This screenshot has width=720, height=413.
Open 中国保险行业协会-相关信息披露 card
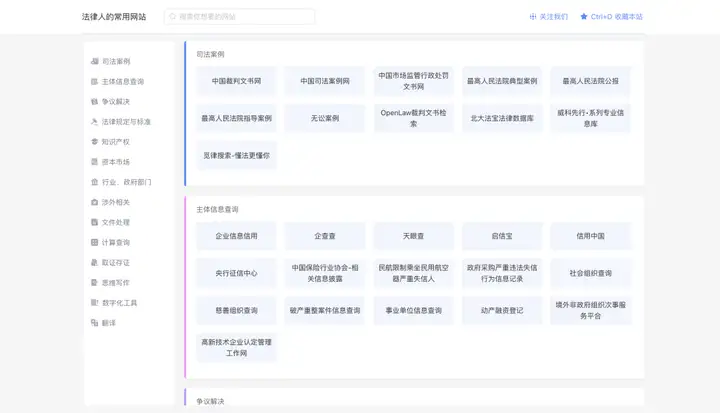pos(325,273)
